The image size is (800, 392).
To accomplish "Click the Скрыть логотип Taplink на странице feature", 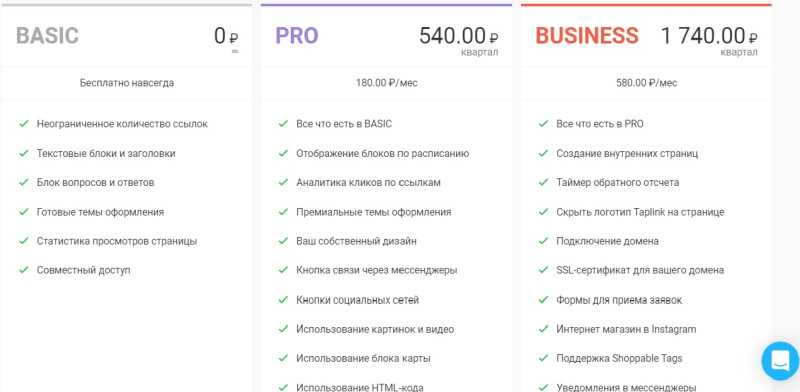I will (x=640, y=212).
